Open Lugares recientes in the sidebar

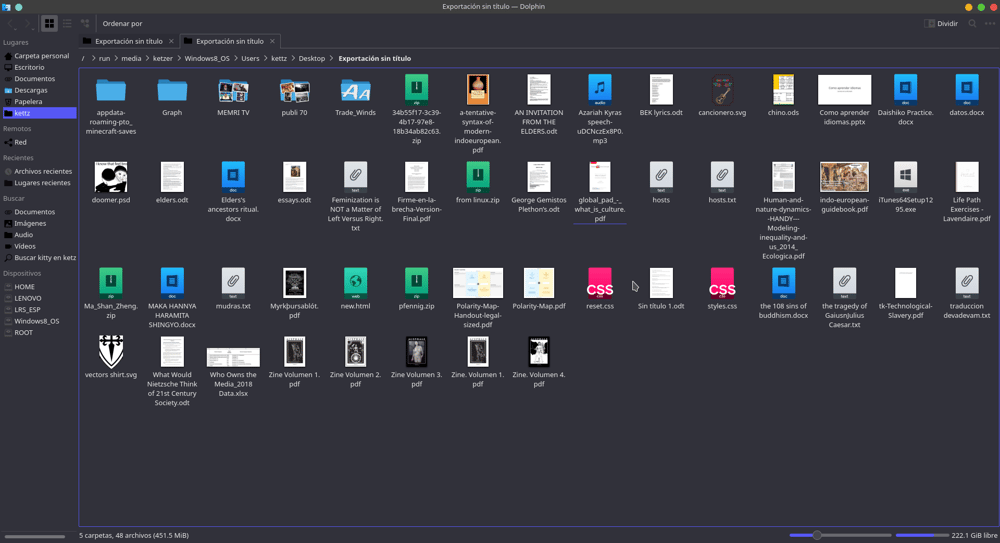click(x=38, y=182)
